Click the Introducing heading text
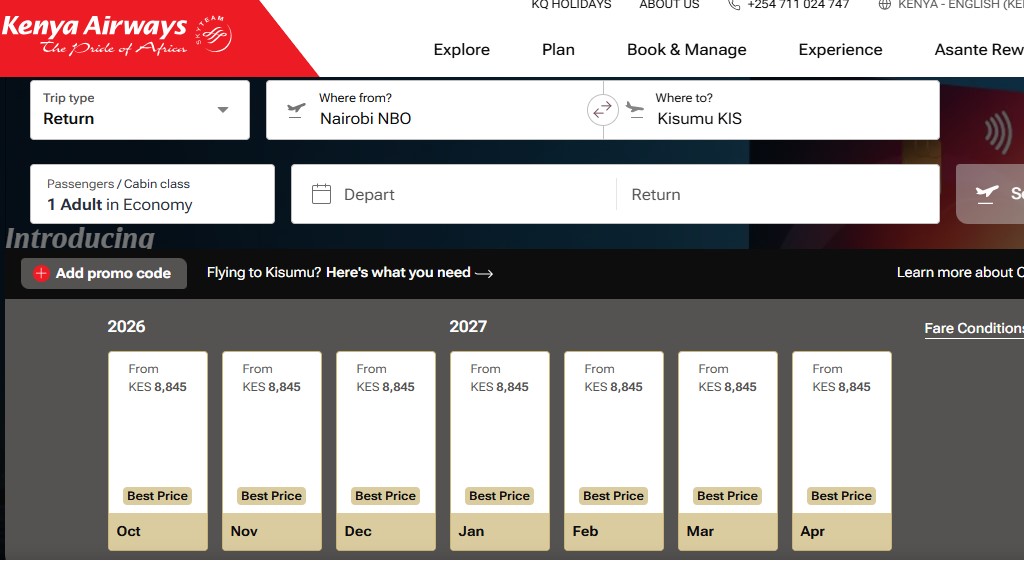The width and height of the screenshot is (1024, 564). pos(80,238)
